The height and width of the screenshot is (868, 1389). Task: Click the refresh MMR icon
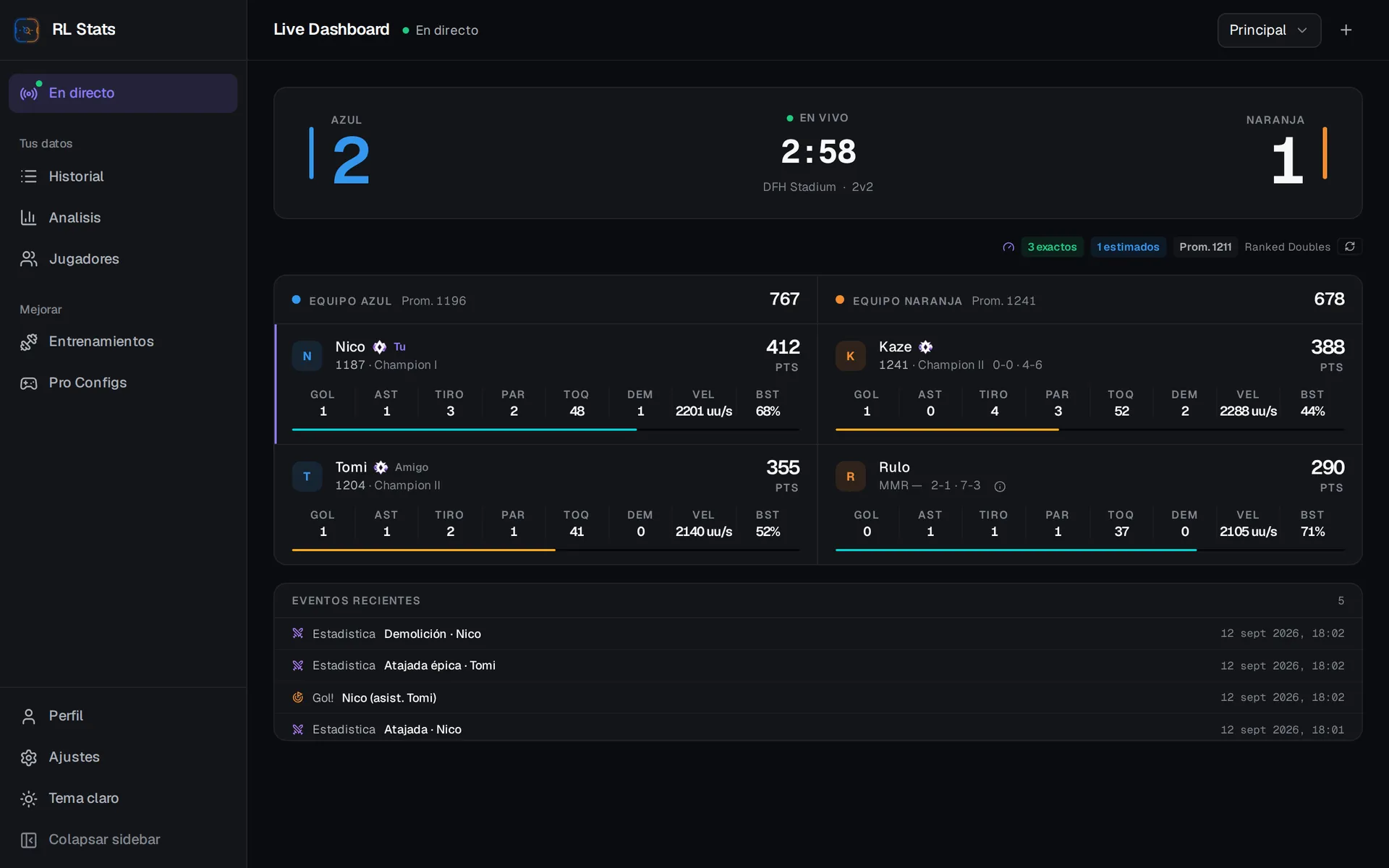point(1350,247)
